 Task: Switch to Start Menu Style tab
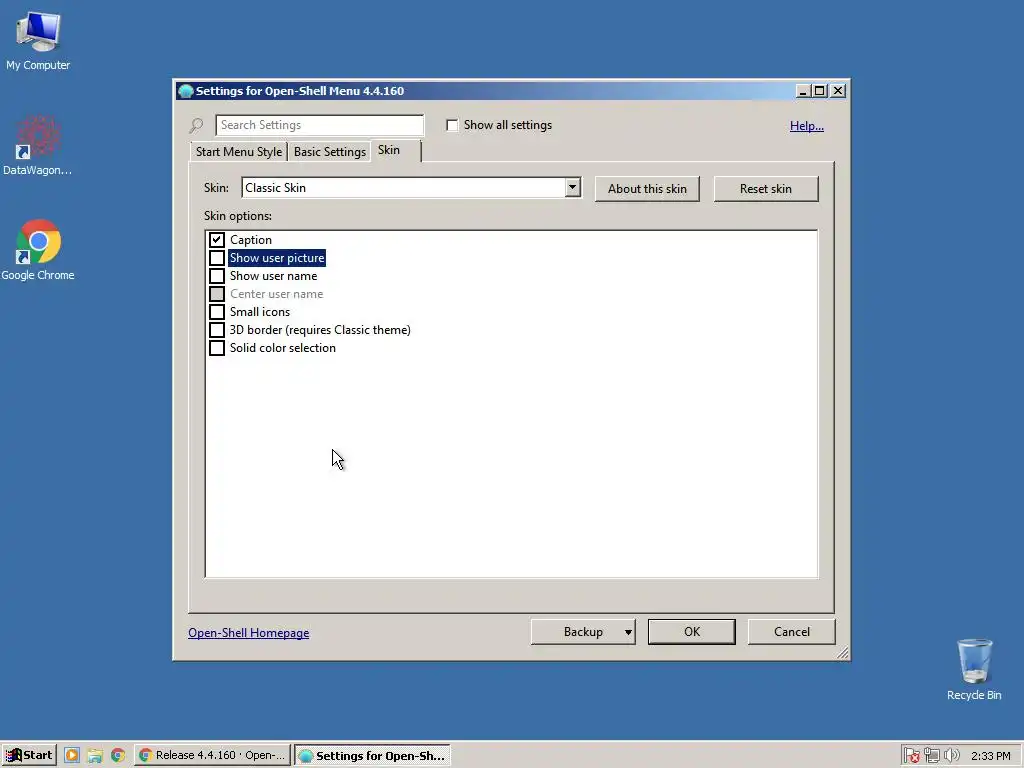238,152
